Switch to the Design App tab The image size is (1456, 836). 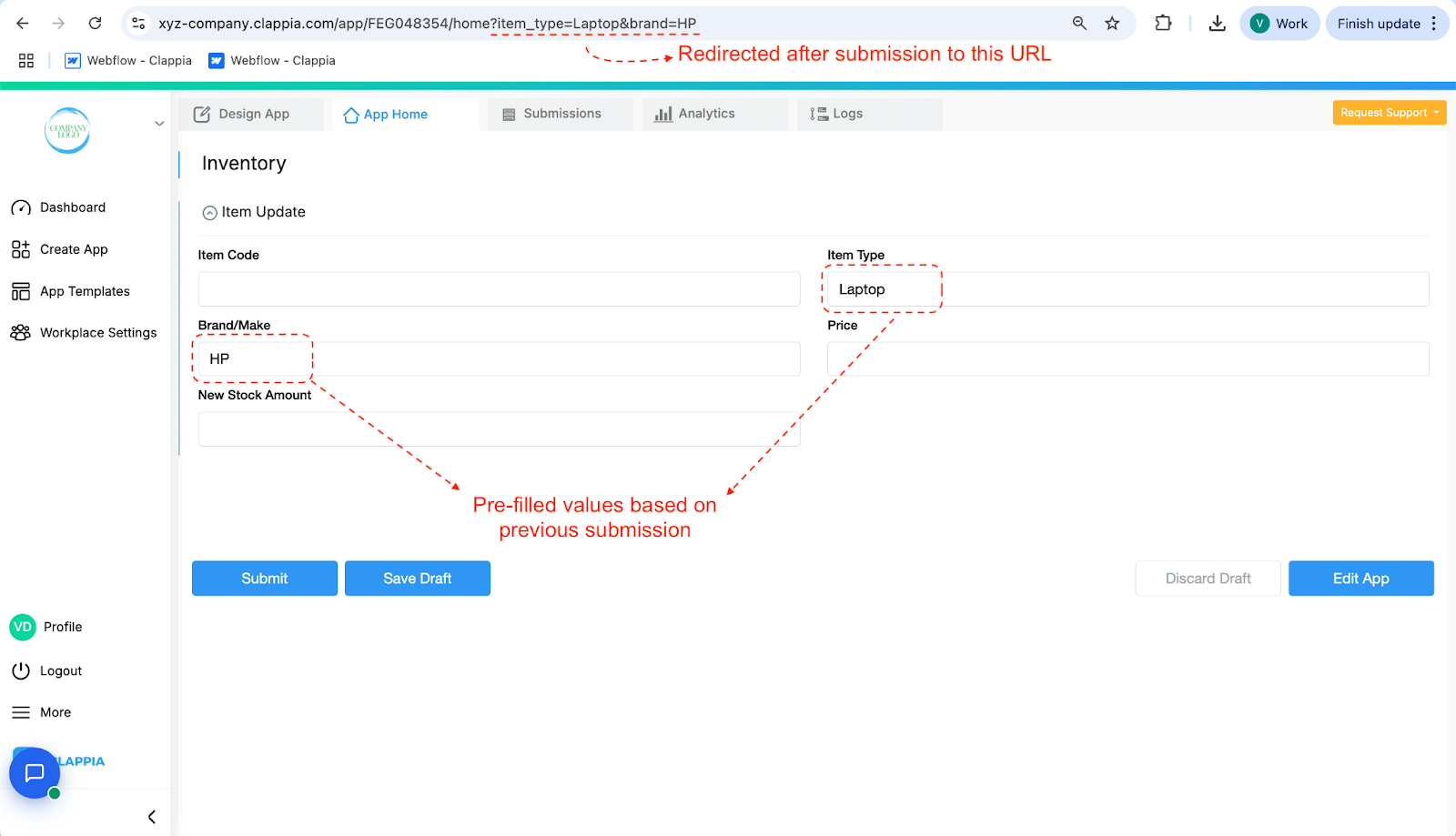coord(251,114)
